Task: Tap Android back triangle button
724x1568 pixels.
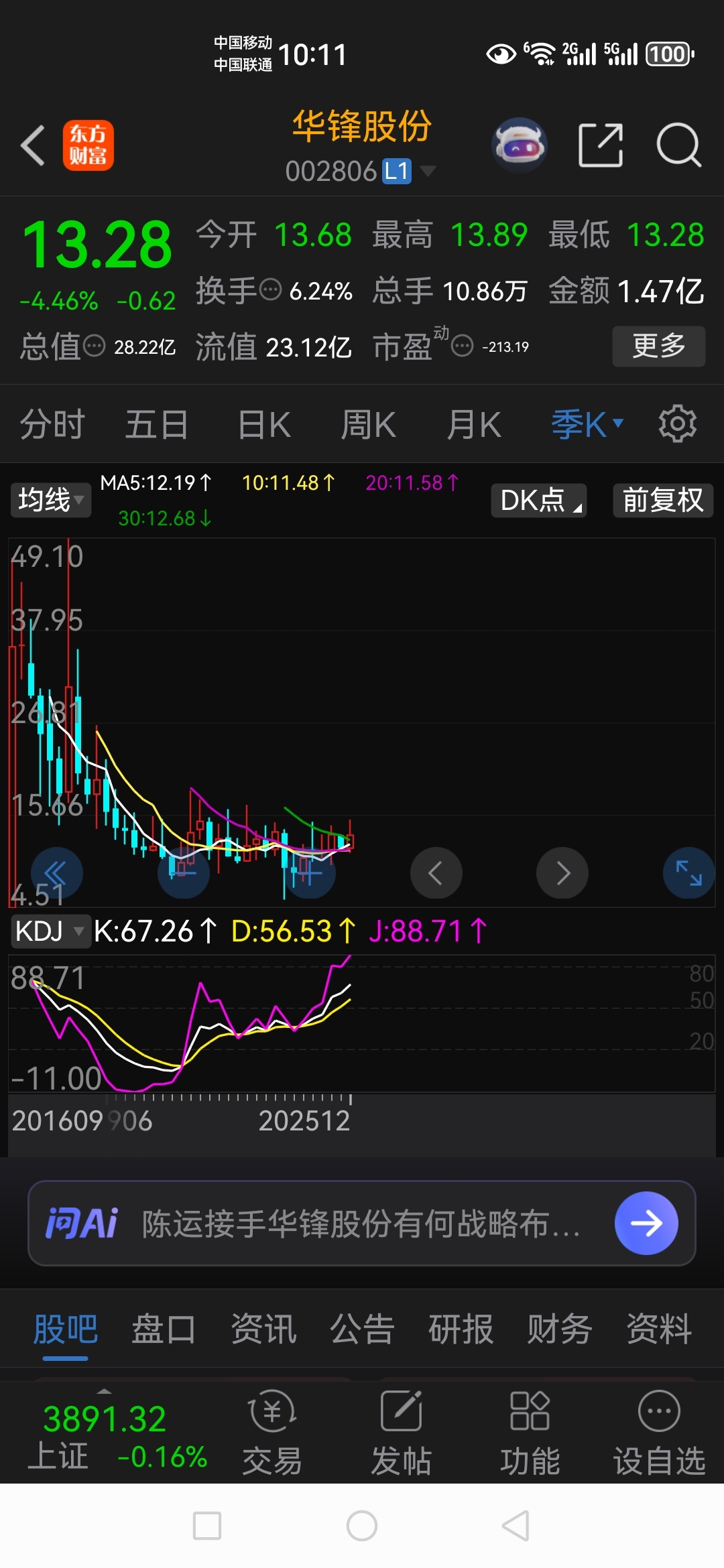Action: click(x=516, y=1526)
